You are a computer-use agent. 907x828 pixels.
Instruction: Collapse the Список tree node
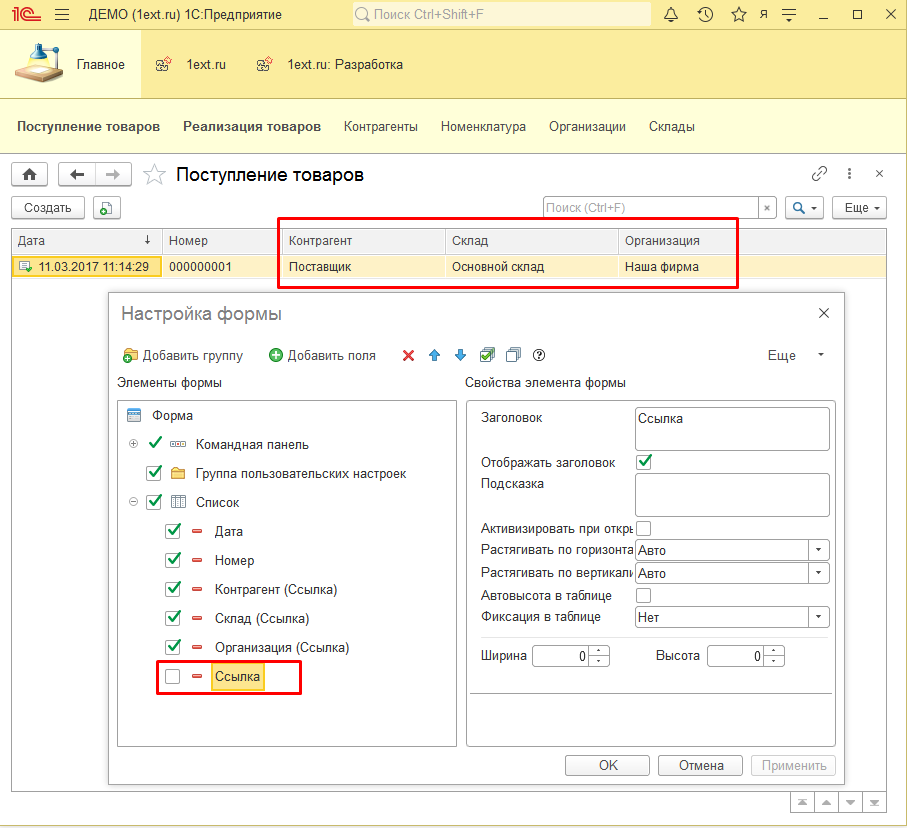click(x=133, y=502)
